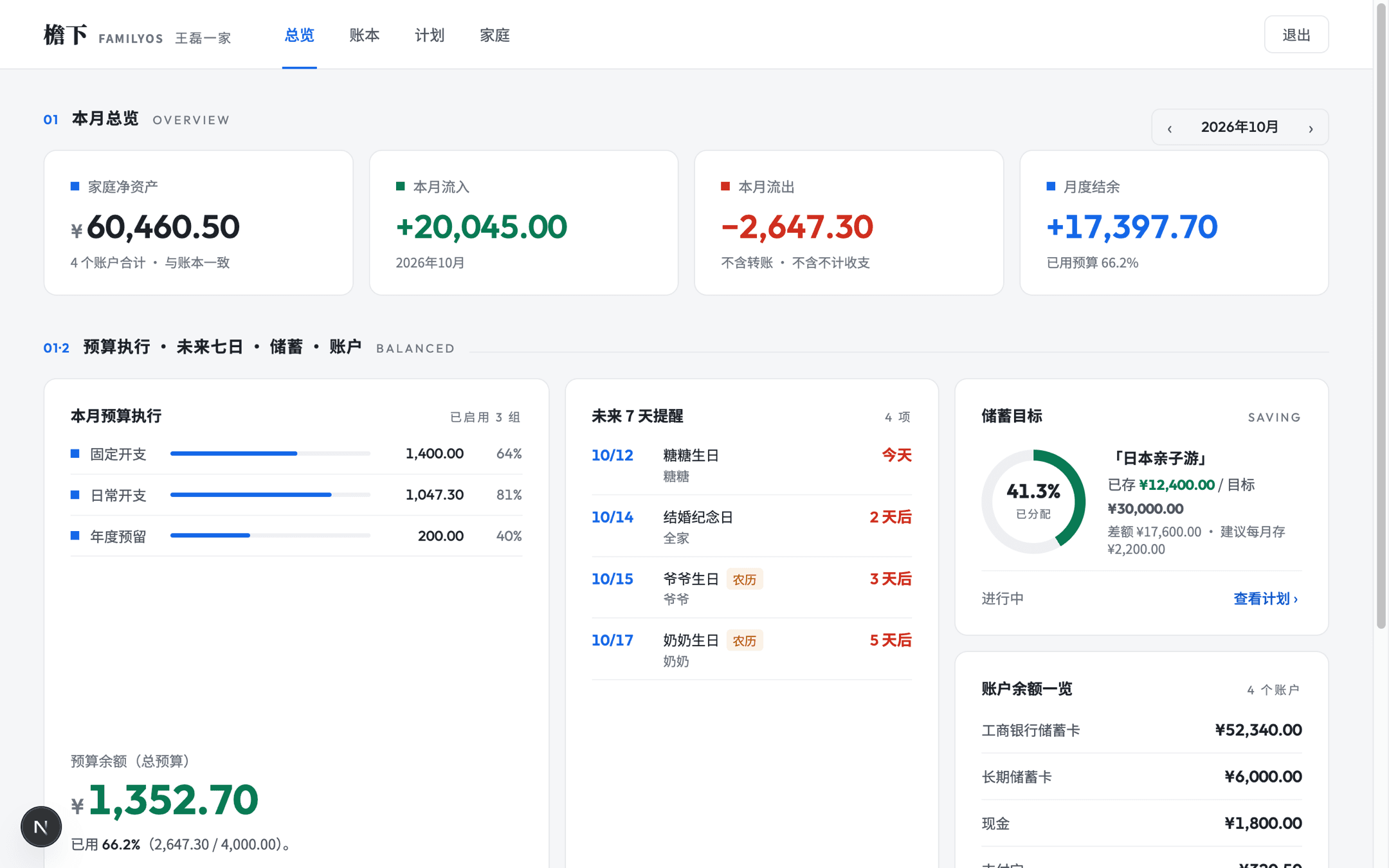Open the 计划 tab

(x=430, y=35)
